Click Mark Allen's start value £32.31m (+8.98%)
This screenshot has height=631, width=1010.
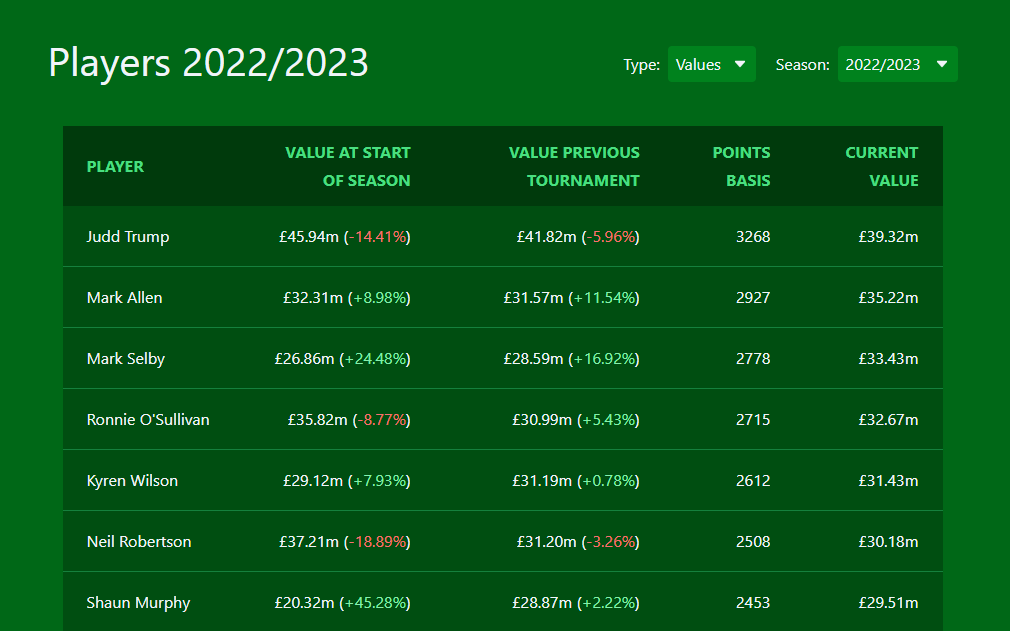click(x=347, y=297)
